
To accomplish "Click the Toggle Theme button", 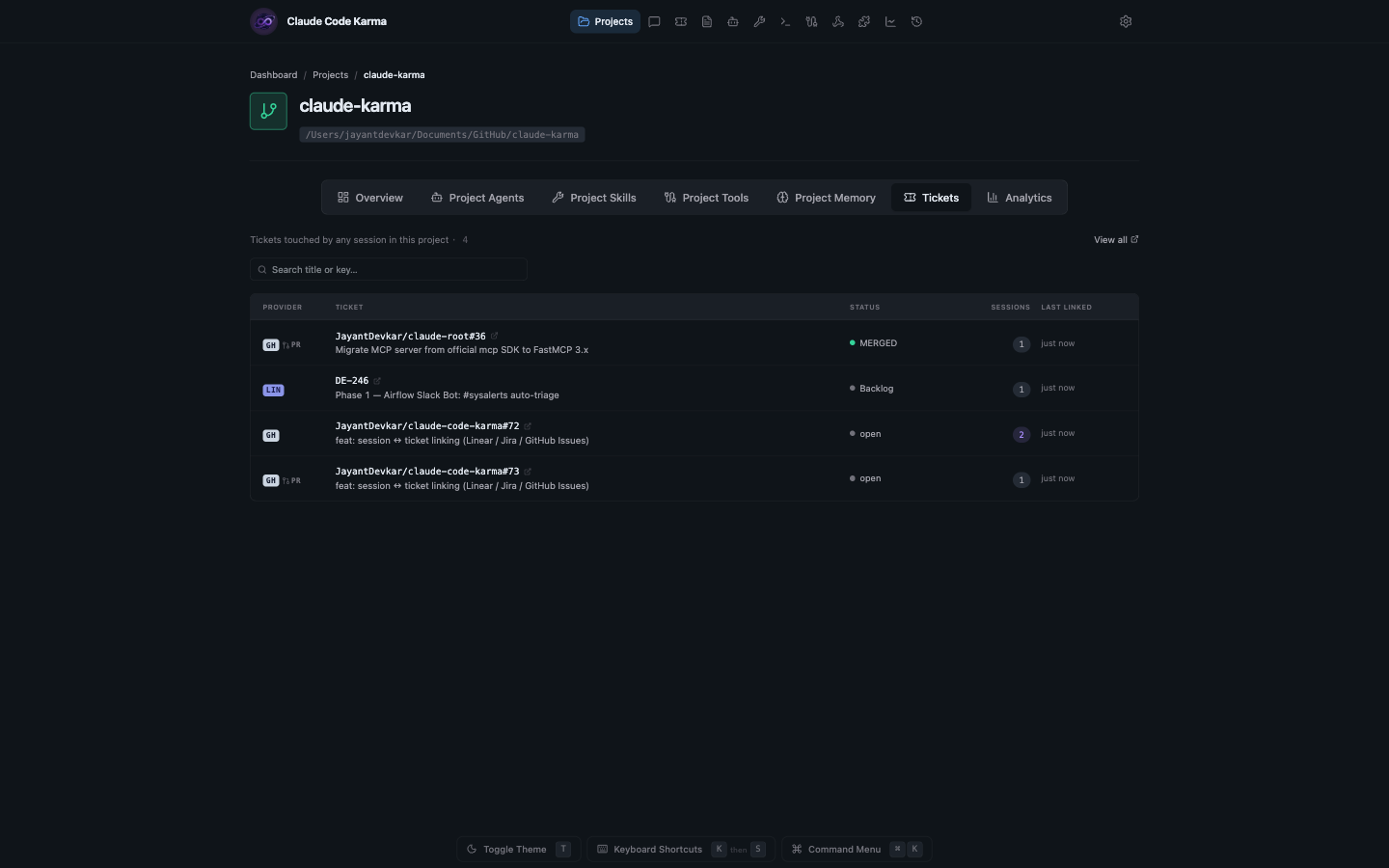I will [519, 850].
